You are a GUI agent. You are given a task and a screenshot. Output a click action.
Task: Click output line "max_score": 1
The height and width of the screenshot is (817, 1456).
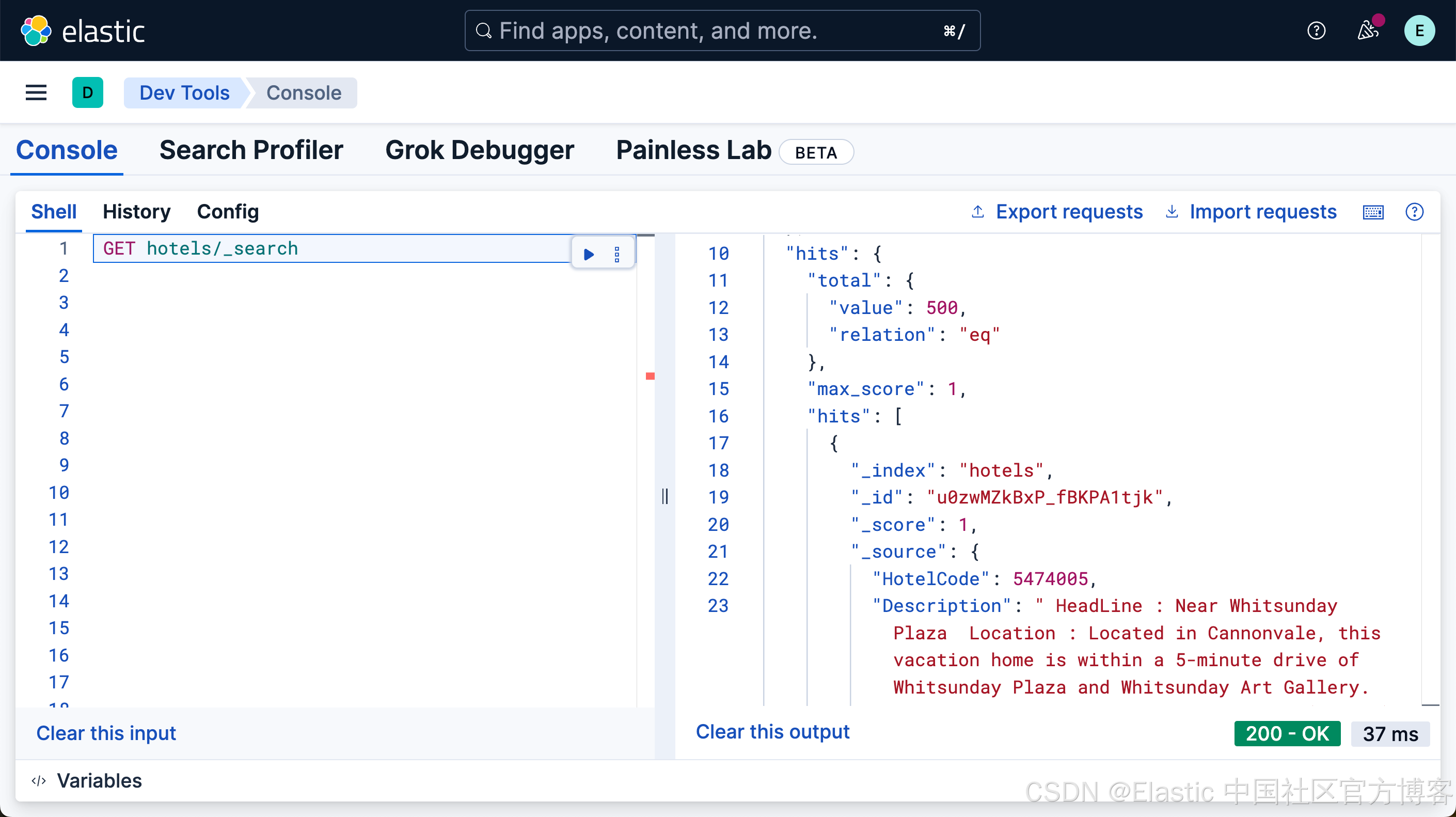coord(887,389)
